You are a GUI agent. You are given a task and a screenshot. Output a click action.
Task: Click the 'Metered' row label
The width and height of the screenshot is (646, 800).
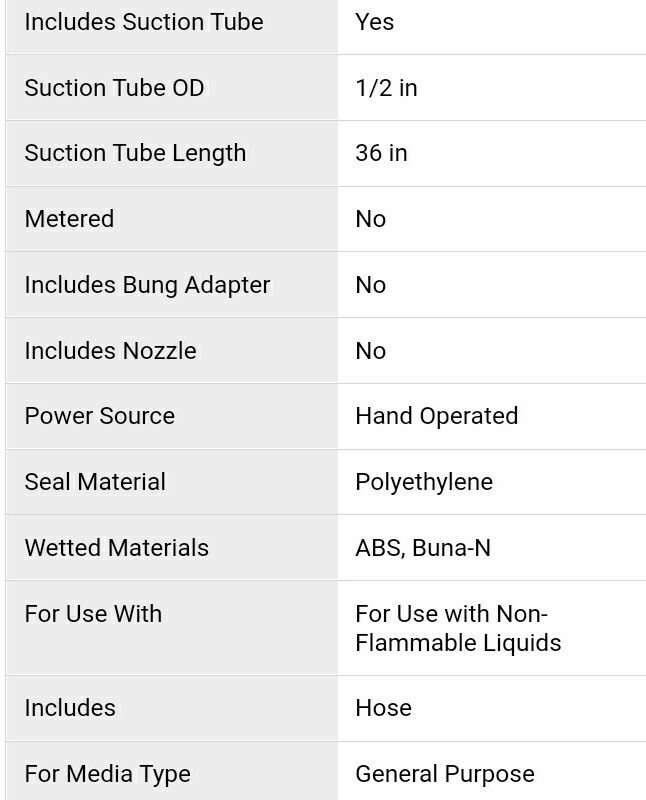69,219
